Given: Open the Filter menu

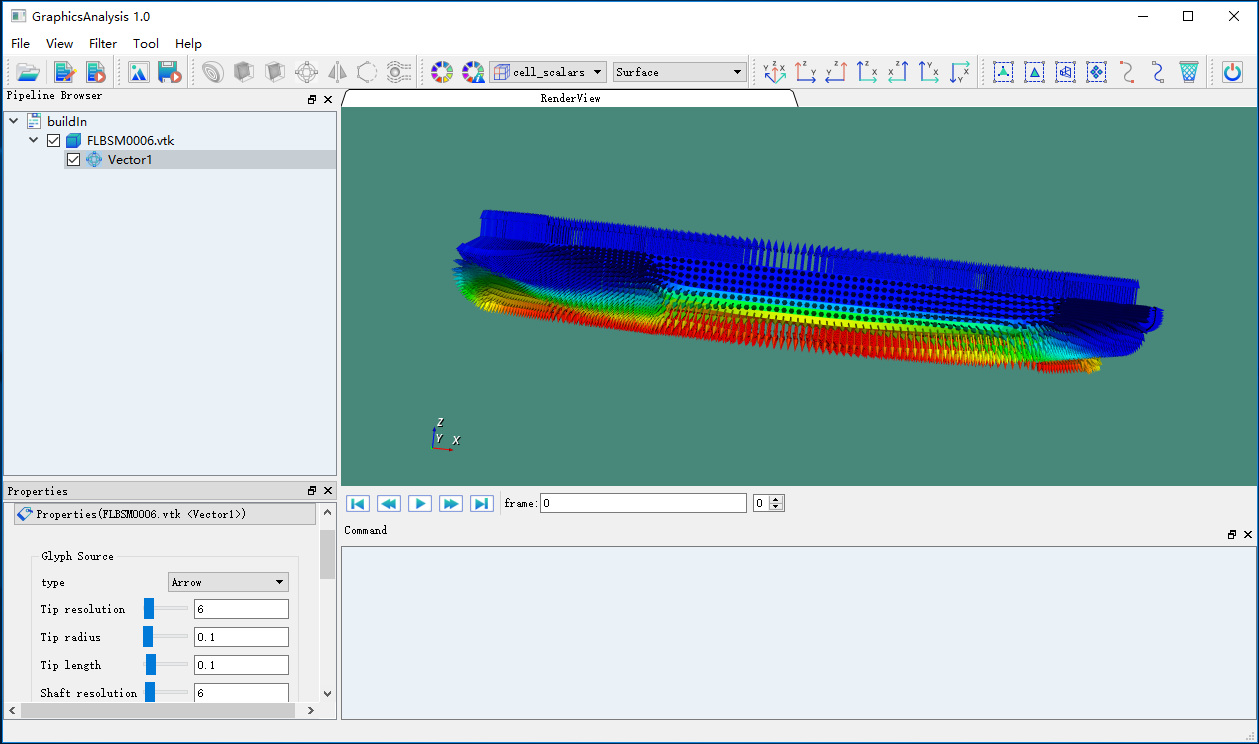Looking at the screenshot, I should (103, 44).
